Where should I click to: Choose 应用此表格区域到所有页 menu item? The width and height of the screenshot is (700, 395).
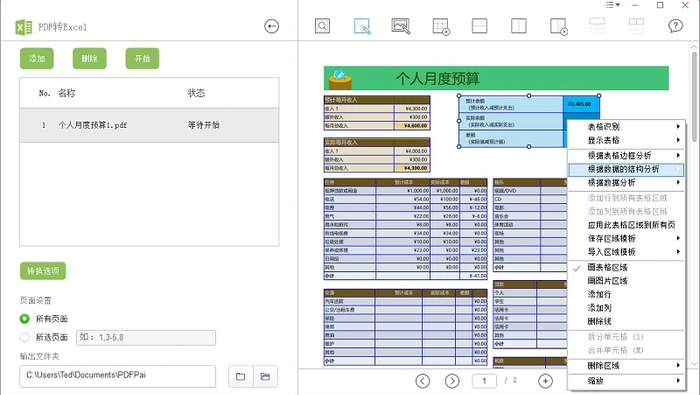[626, 225]
